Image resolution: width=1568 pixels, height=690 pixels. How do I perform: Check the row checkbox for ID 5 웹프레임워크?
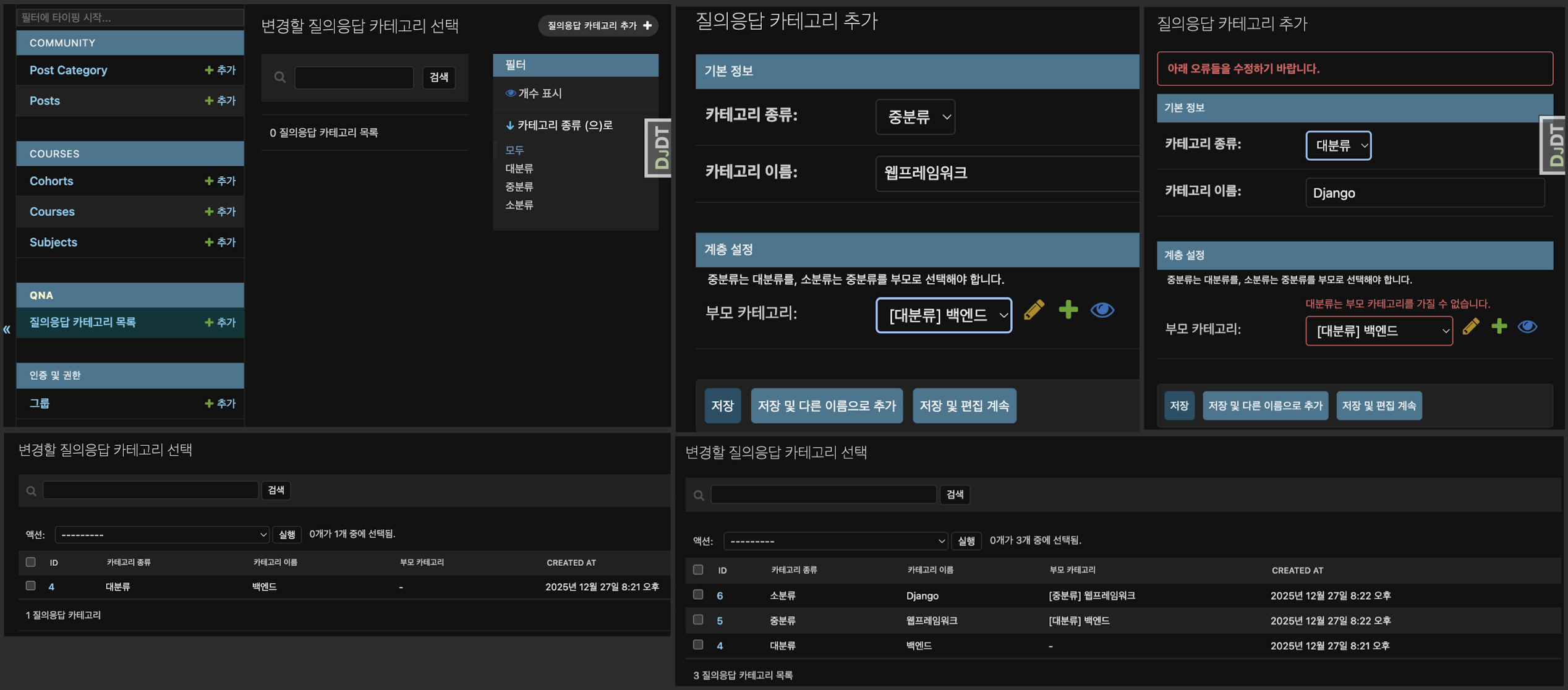tap(698, 620)
